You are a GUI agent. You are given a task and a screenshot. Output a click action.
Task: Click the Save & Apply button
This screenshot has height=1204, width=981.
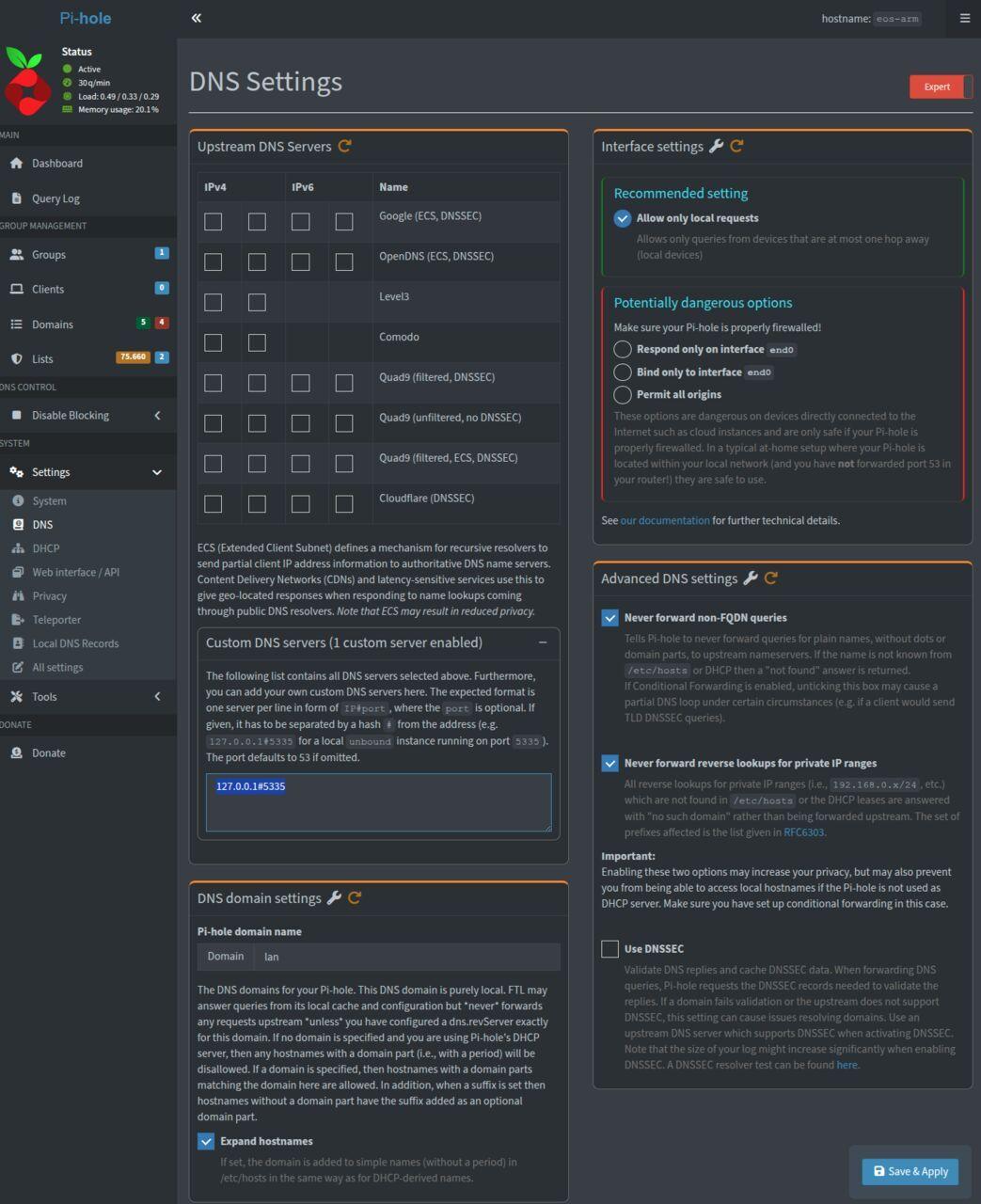coord(910,1171)
